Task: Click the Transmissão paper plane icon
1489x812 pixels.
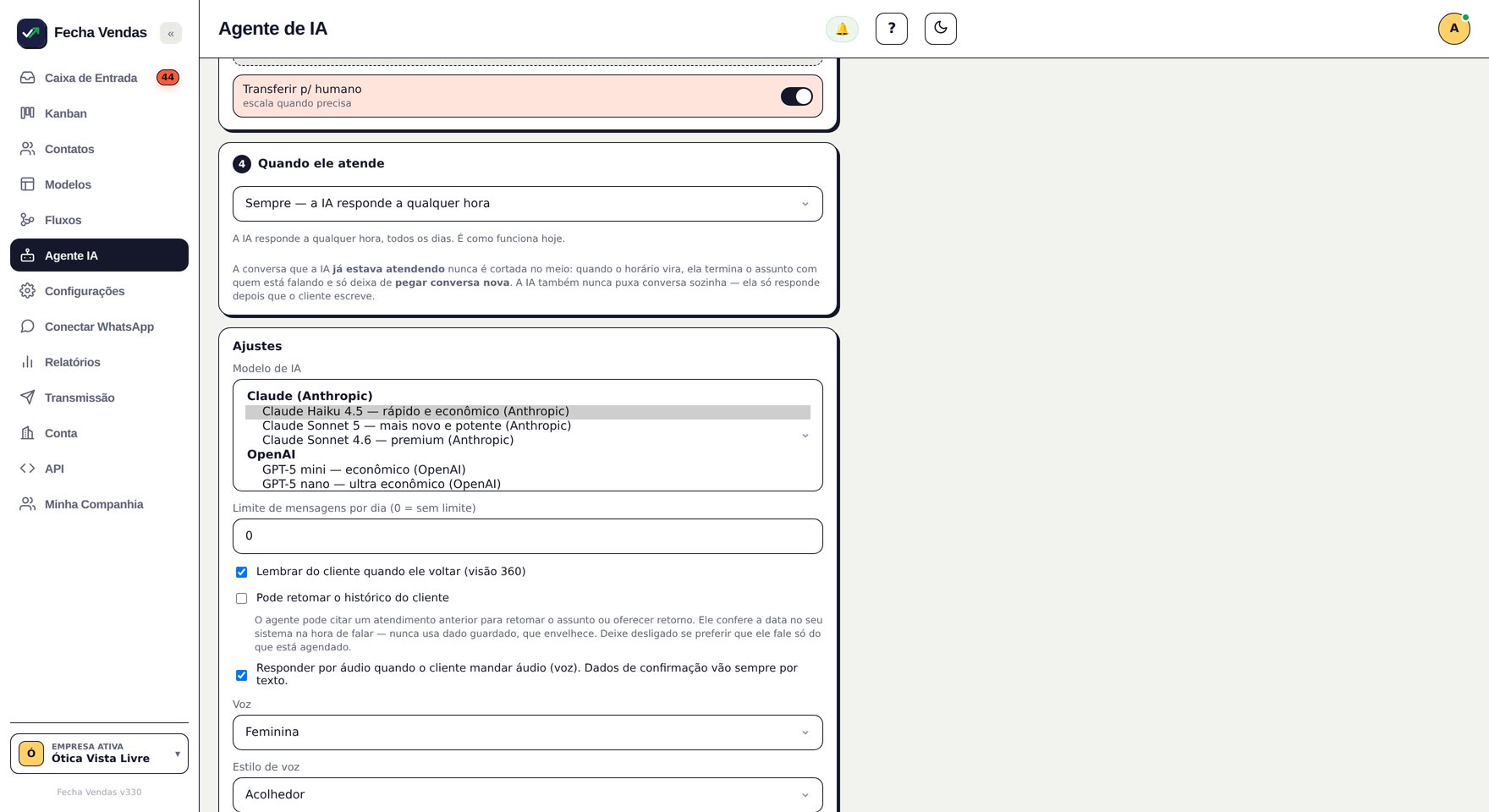Action: (x=28, y=398)
